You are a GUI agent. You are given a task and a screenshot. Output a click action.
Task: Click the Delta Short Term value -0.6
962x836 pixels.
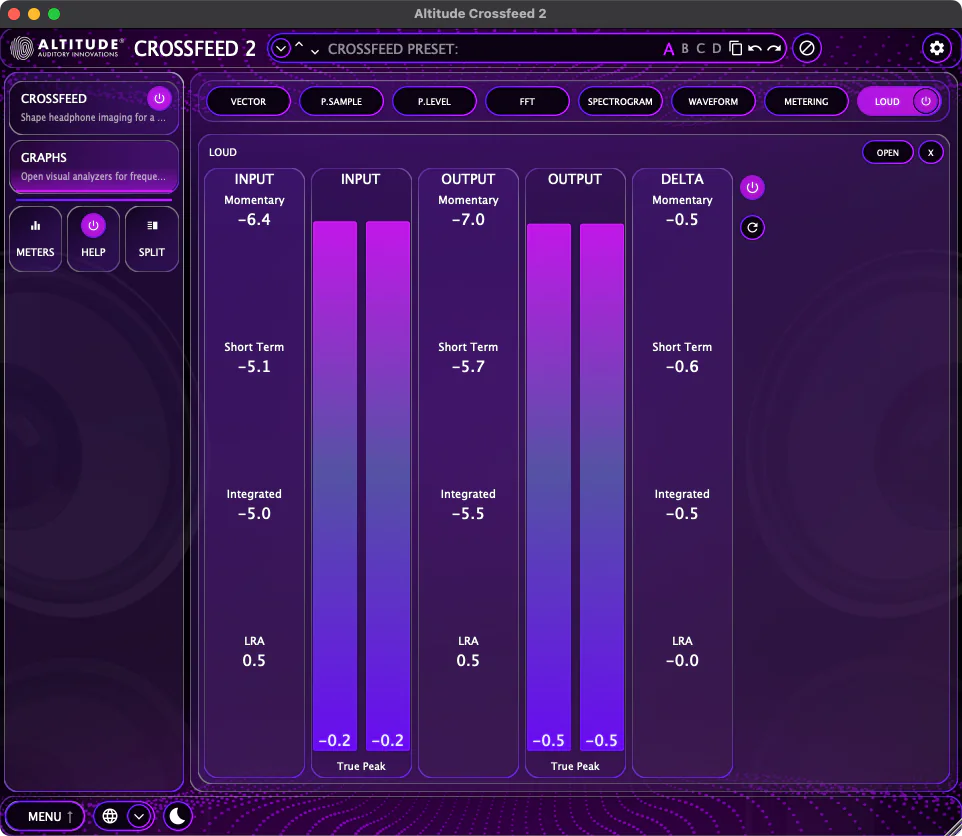682,367
